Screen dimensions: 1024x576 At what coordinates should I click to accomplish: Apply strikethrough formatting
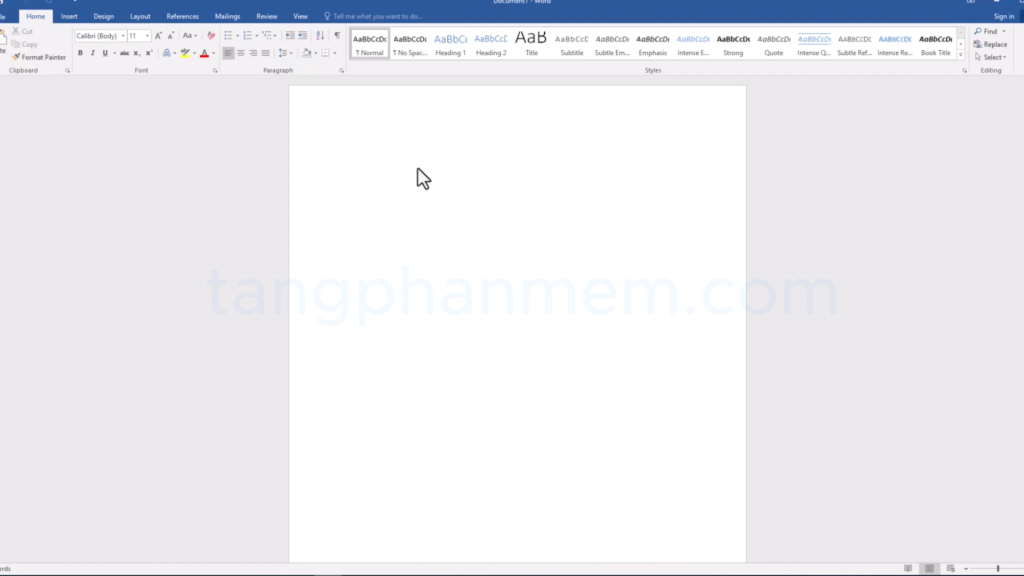point(124,53)
